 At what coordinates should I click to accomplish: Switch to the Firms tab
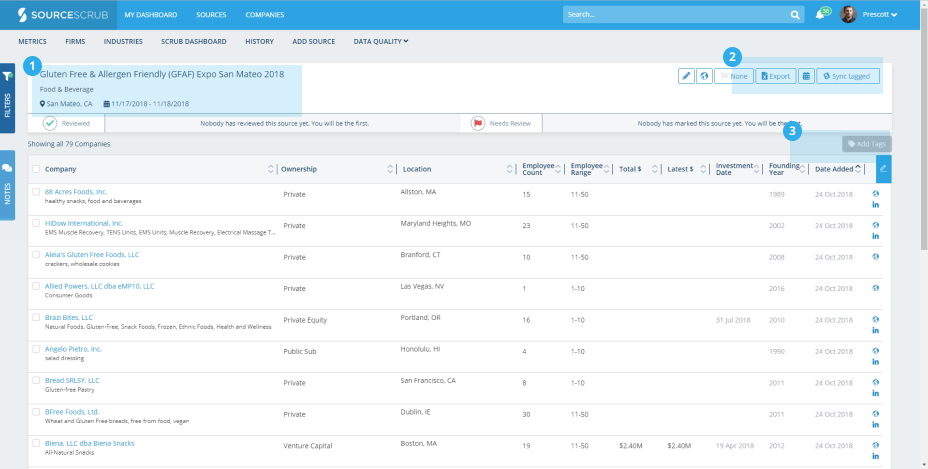(x=75, y=41)
